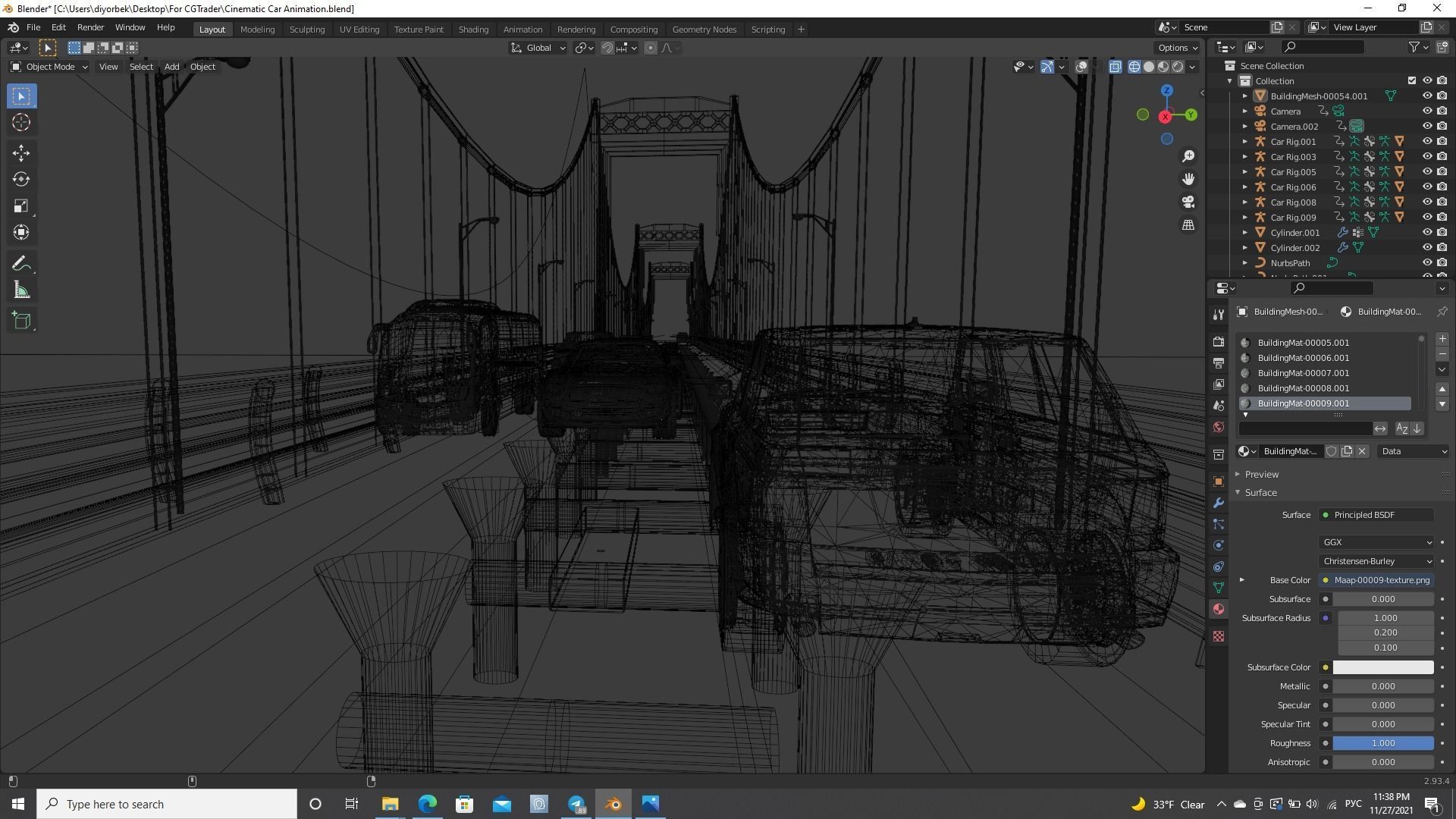The image size is (1456, 819).
Task: Open the Modifiers wrench properties tab
Action: pos(1219,503)
